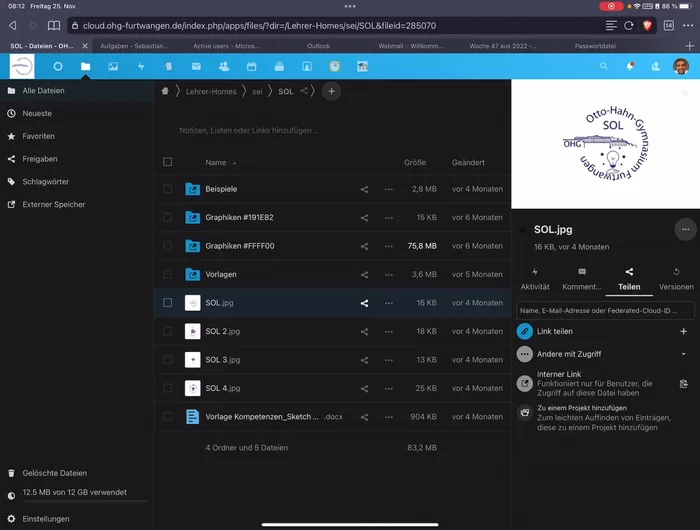This screenshot has width=700, height=530.
Task: Open three-dot menu for SOL 3.jpg
Action: click(389, 360)
